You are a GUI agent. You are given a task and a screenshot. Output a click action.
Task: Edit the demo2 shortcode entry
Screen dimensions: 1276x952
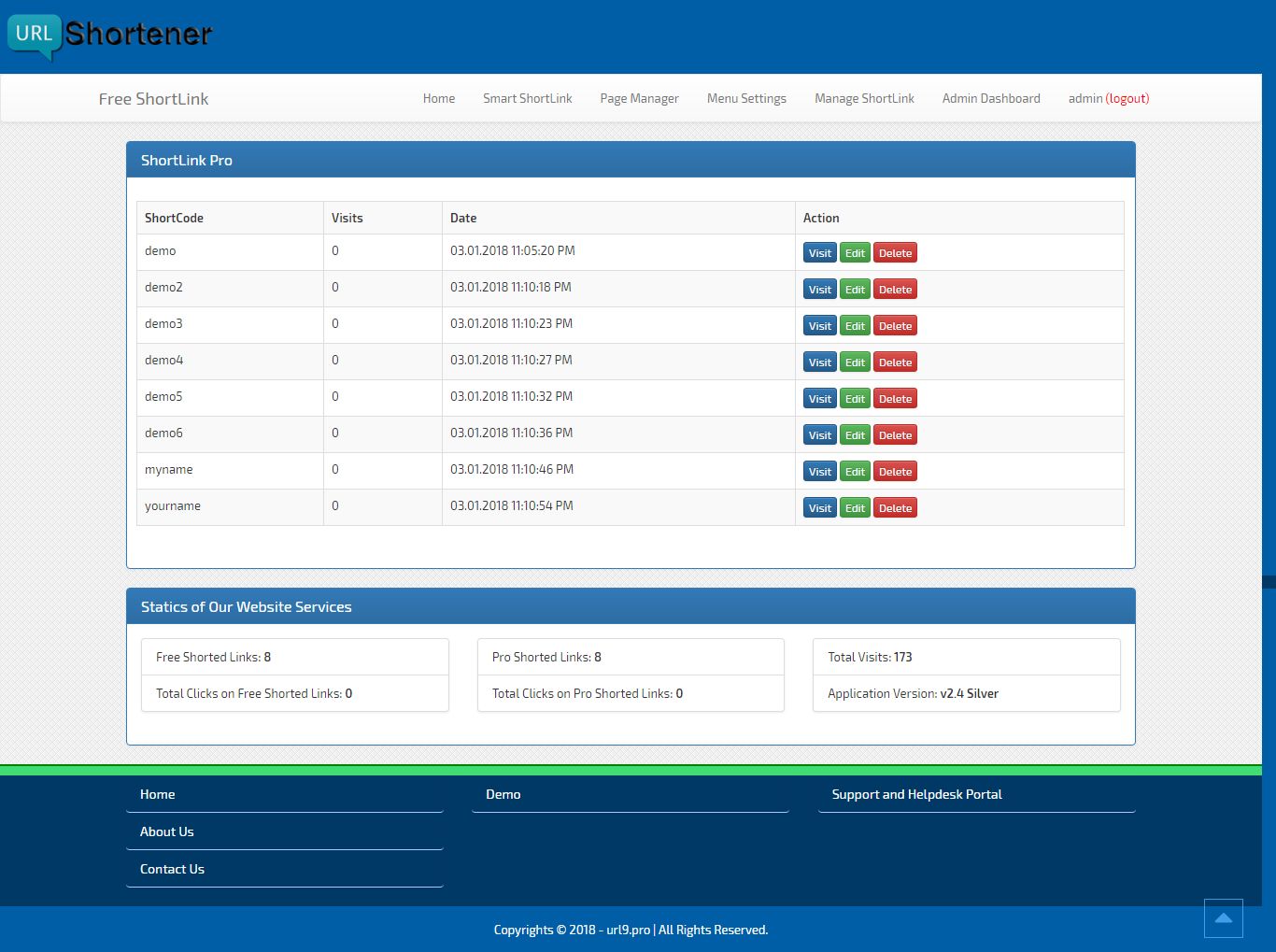point(855,290)
